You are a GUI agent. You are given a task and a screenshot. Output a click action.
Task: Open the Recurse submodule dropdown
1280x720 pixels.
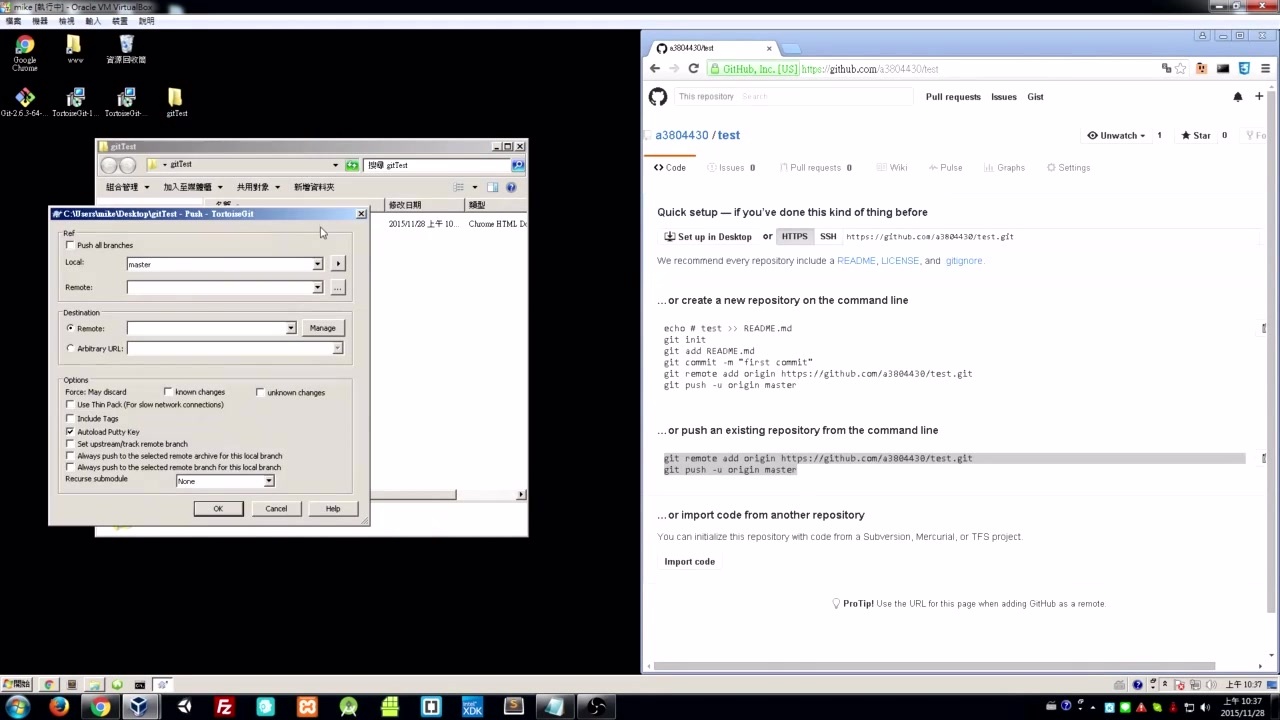pyautogui.click(x=268, y=481)
